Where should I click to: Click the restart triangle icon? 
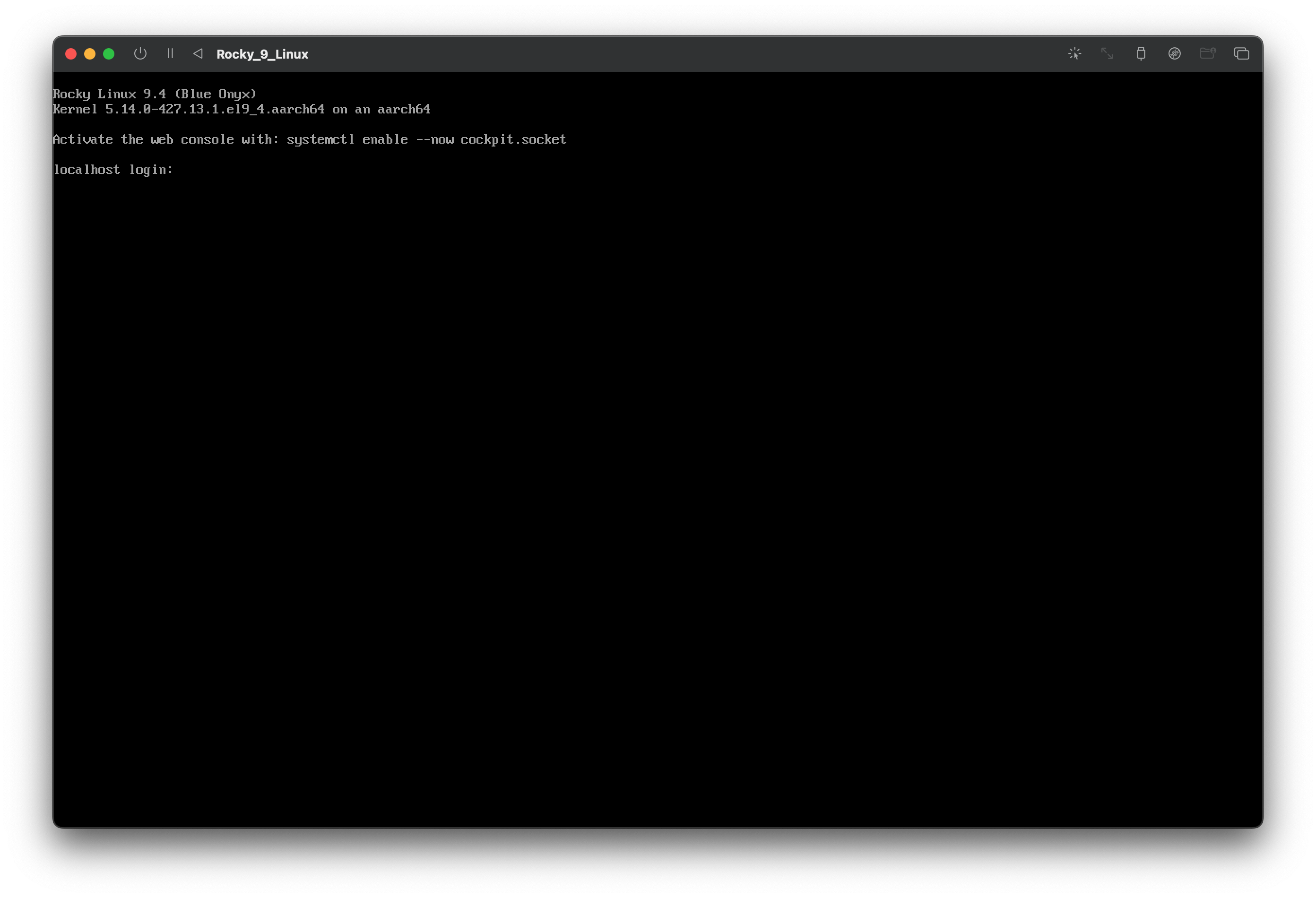coord(198,54)
